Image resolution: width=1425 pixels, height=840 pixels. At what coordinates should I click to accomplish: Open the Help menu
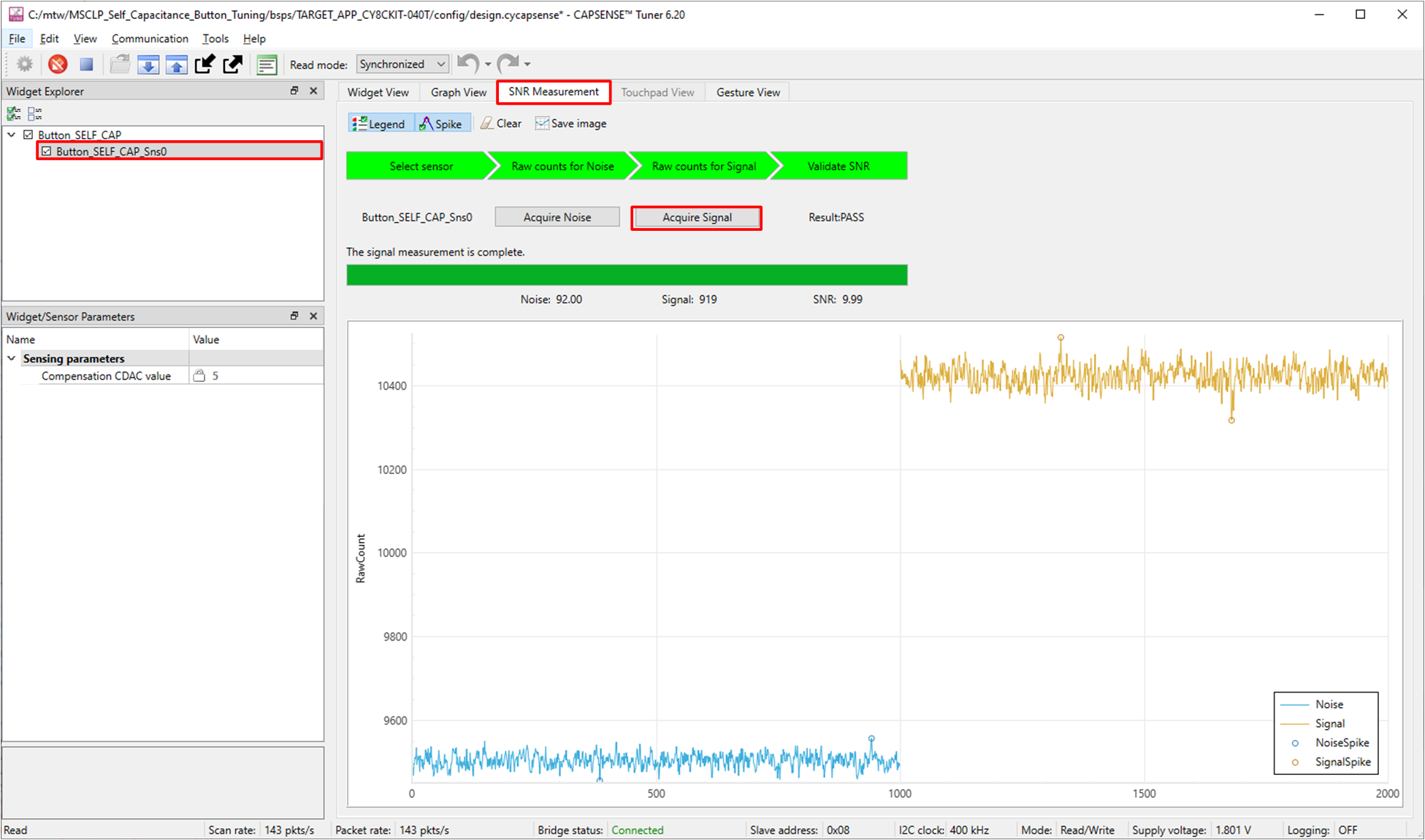[254, 39]
